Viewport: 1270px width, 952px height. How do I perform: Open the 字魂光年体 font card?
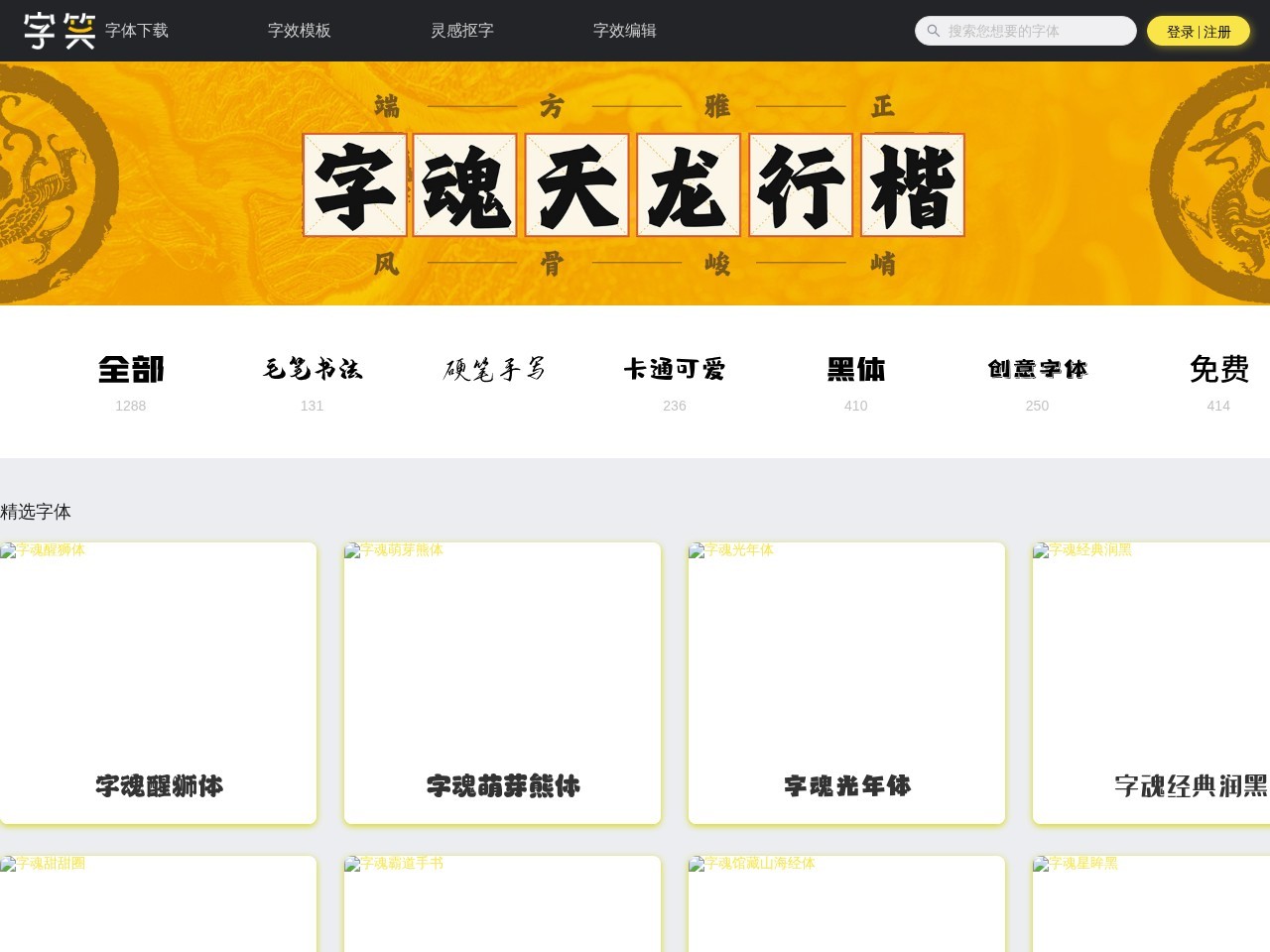coord(846,683)
